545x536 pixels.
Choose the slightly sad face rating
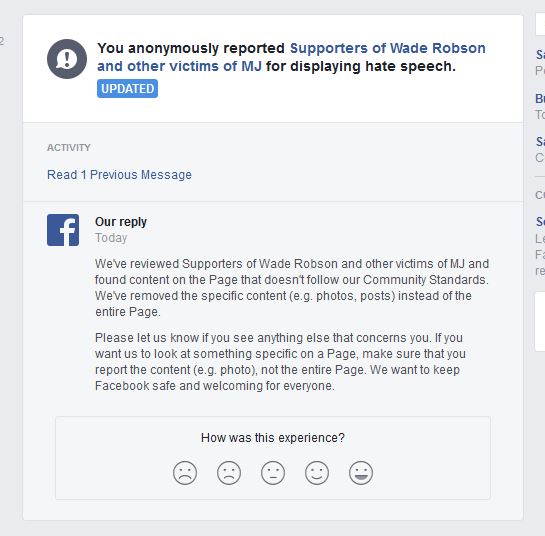click(x=229, y=473)
